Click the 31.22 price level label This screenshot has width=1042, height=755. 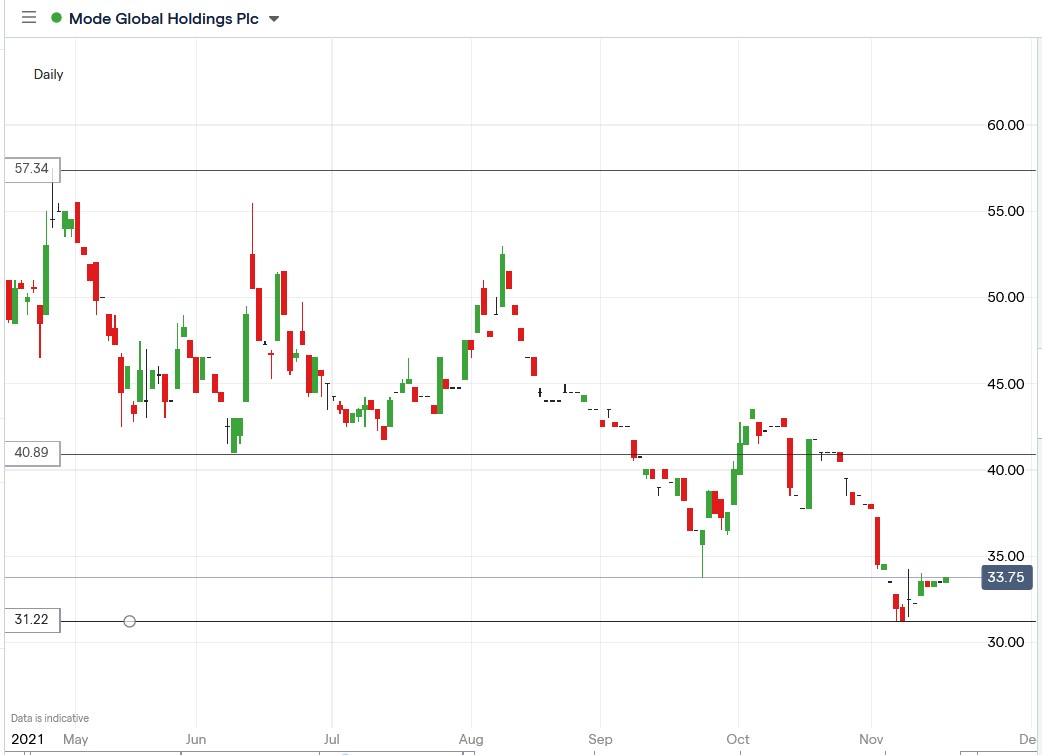pos(31,620)
